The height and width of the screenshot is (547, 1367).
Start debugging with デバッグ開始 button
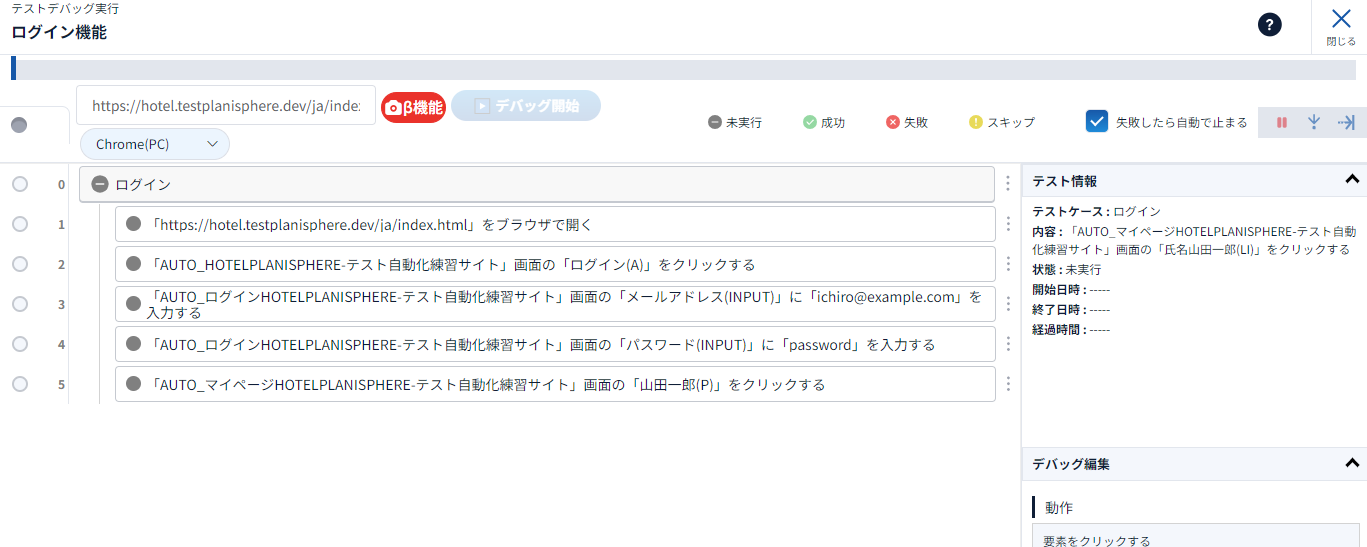coord(526,106)
